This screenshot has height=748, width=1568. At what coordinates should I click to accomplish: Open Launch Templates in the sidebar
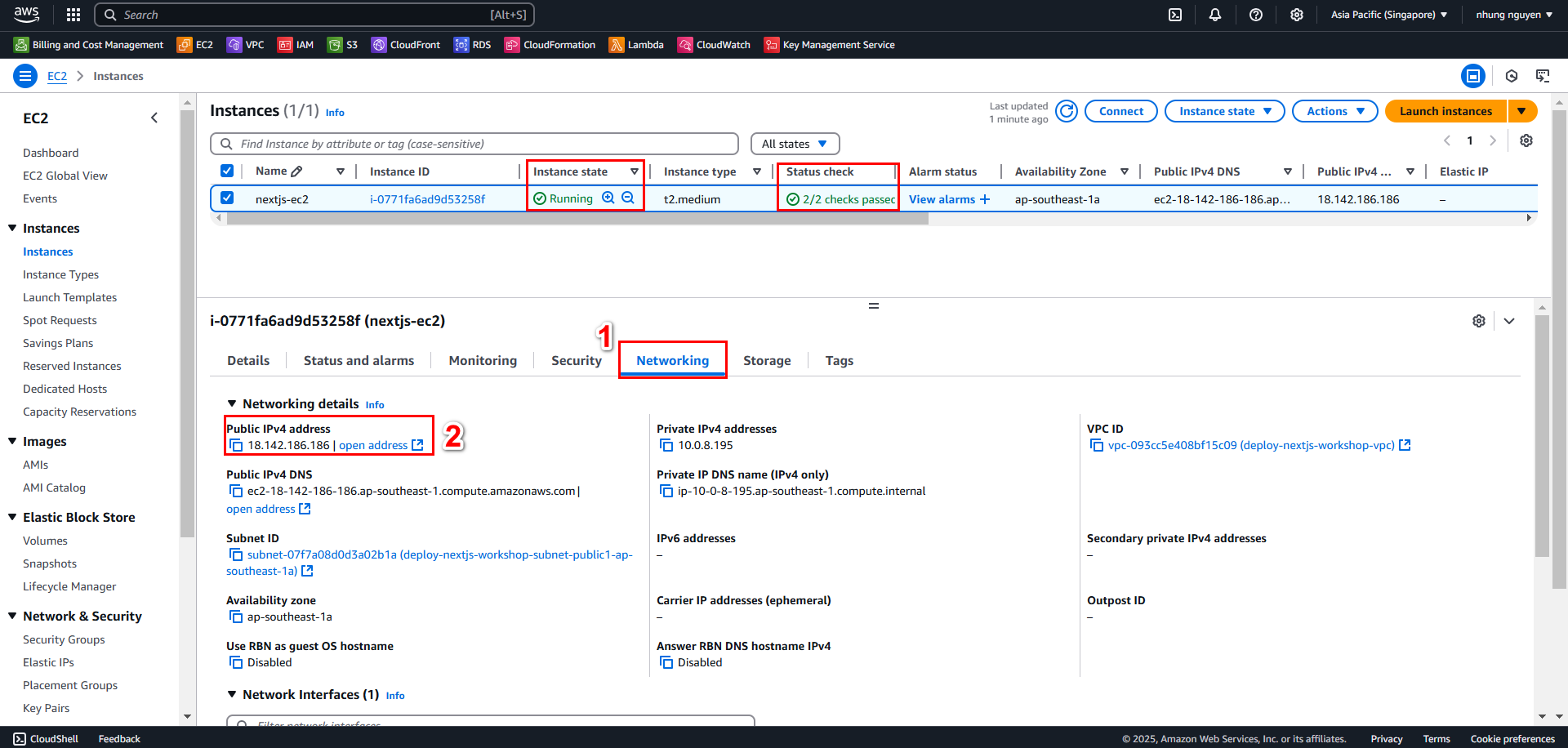pos(69,297)
